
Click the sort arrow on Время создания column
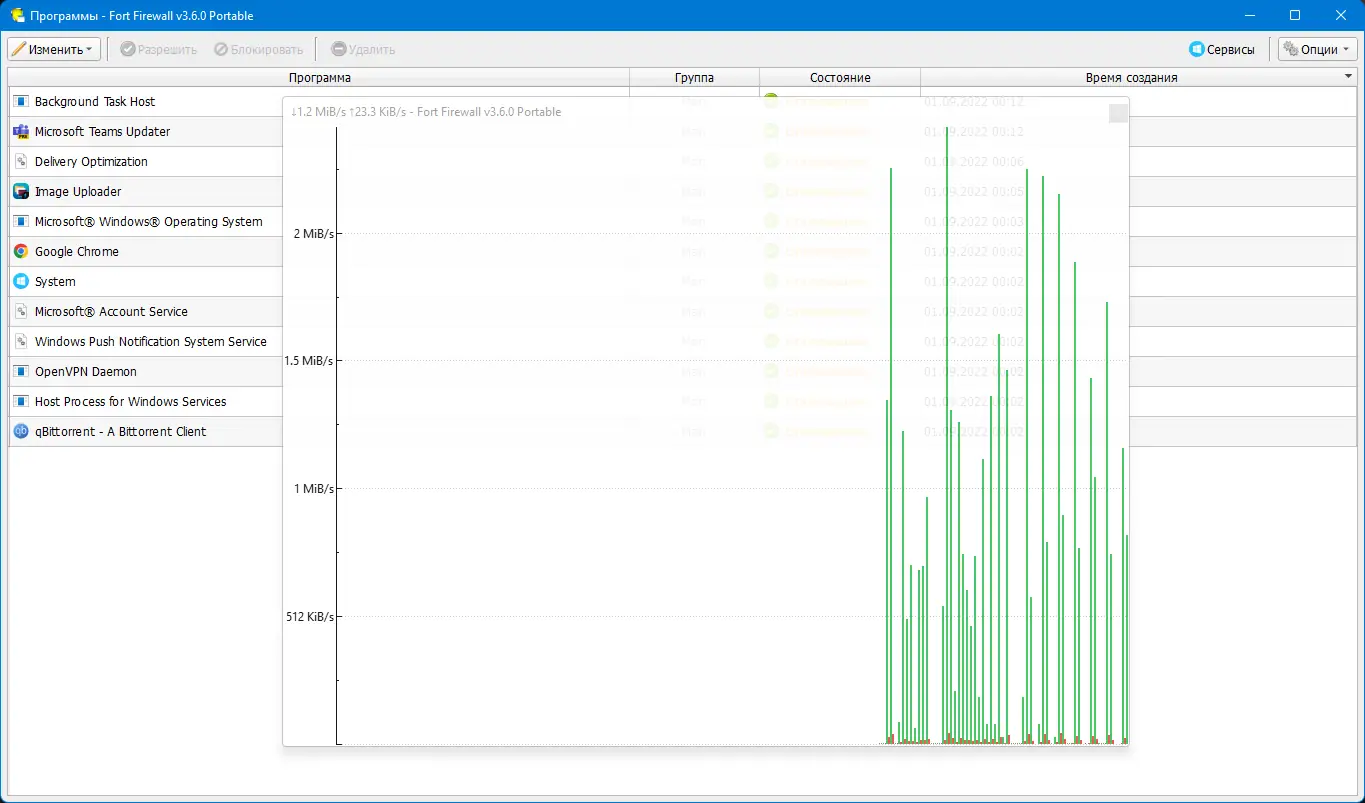click(x=1348, y=77)
